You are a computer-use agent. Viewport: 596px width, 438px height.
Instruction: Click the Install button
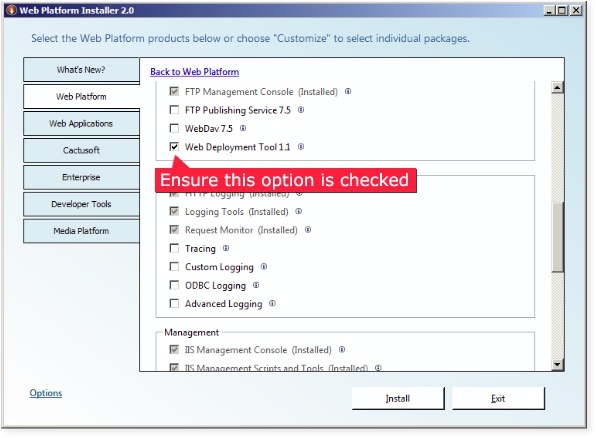click(x=398, y=398)
